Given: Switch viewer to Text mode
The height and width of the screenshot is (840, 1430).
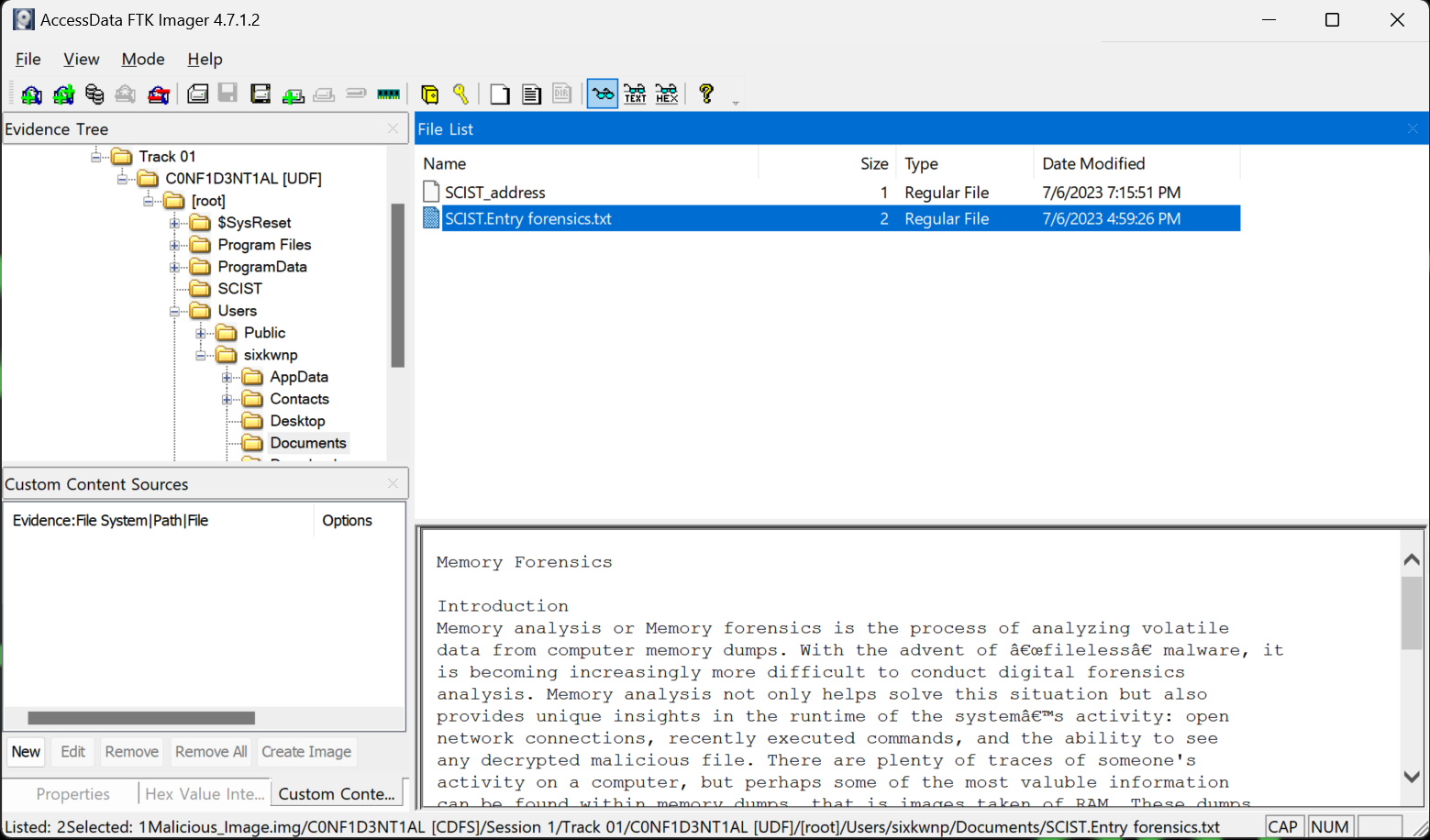Looking at the screenshot, I should point(635,94).
